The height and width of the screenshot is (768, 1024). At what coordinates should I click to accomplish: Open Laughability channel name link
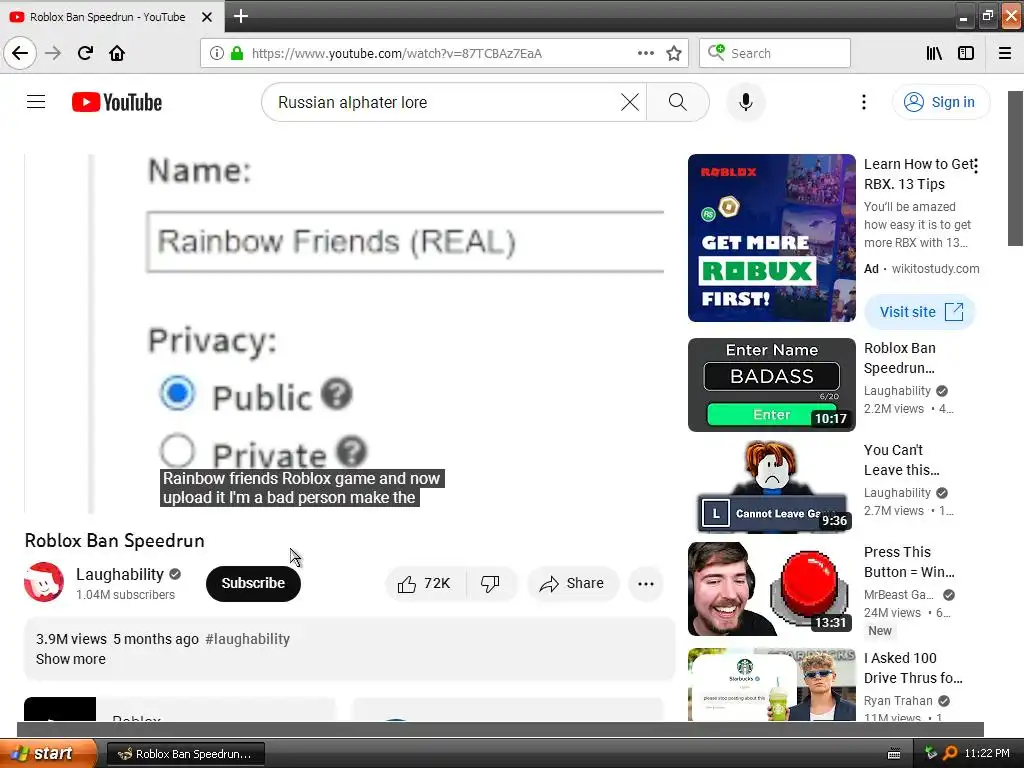coord(120,574)
